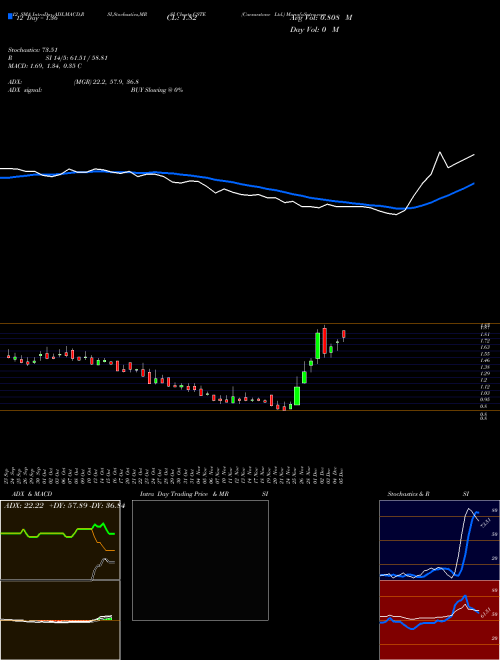Screen dimensions: 500x660
Task: Click the 'Stochastics & R' panel title
Action: coord(409,494)
